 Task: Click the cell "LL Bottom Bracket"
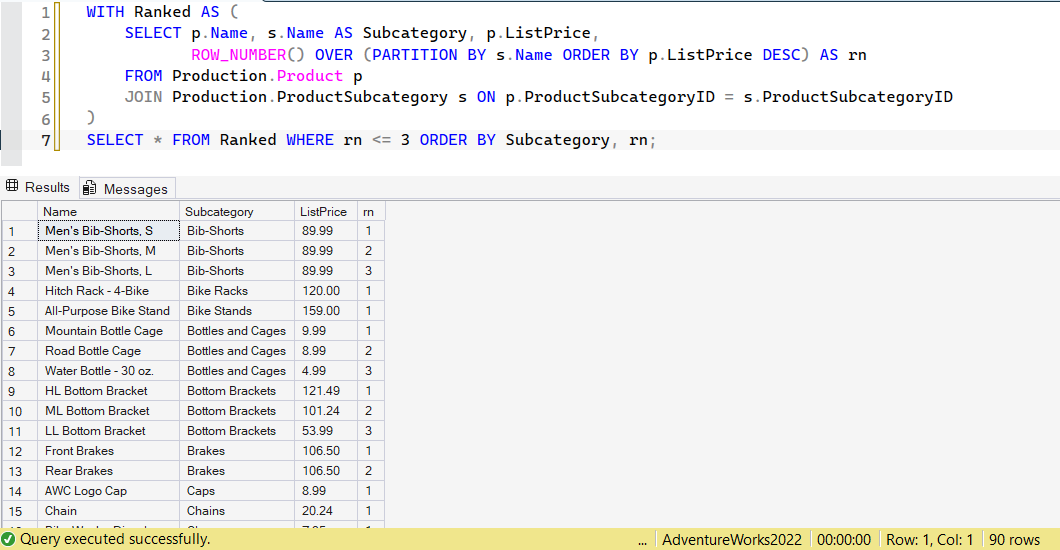pos(108,430)
